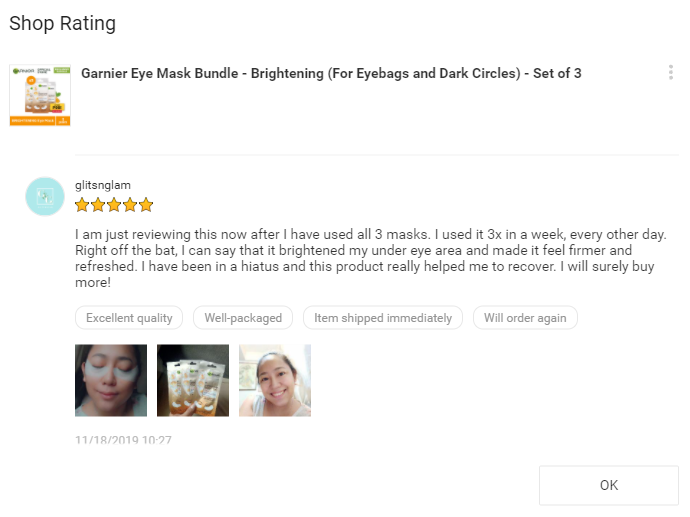
Task: Click the Garnier product thumbnail image
Action: (40, 95)
